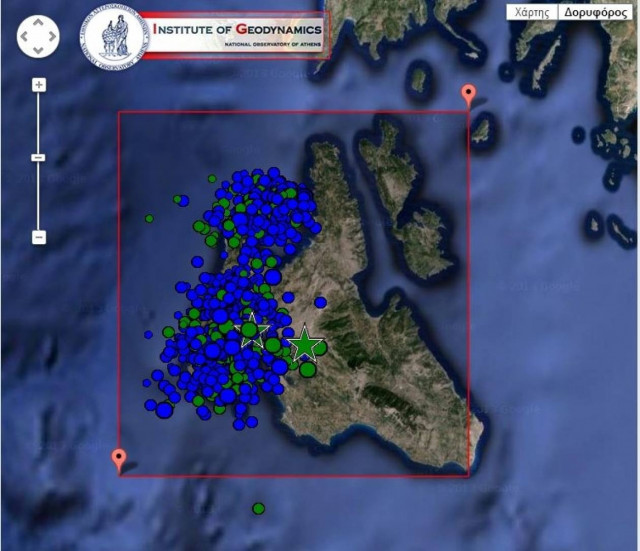Open the Institute of Geodynamics banner link
This screenshot has height=551, width=640.
point(236,32)
